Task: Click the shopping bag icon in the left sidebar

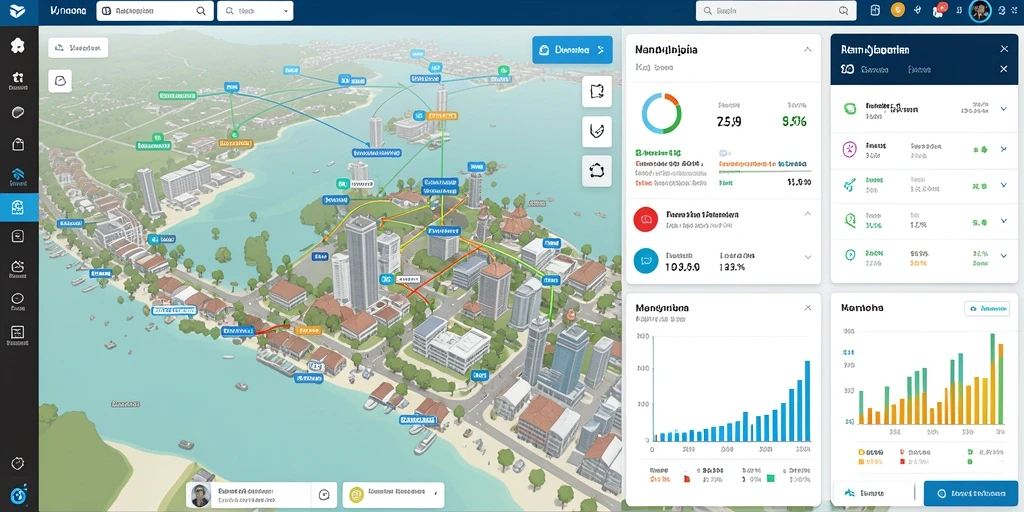Action: tap(18, 144)
